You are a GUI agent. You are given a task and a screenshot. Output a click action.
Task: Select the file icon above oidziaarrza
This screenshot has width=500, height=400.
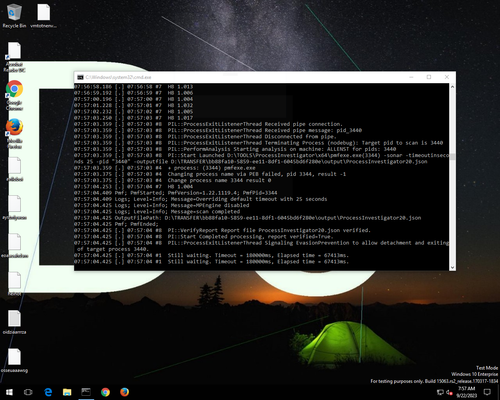[x=14, y=284]
